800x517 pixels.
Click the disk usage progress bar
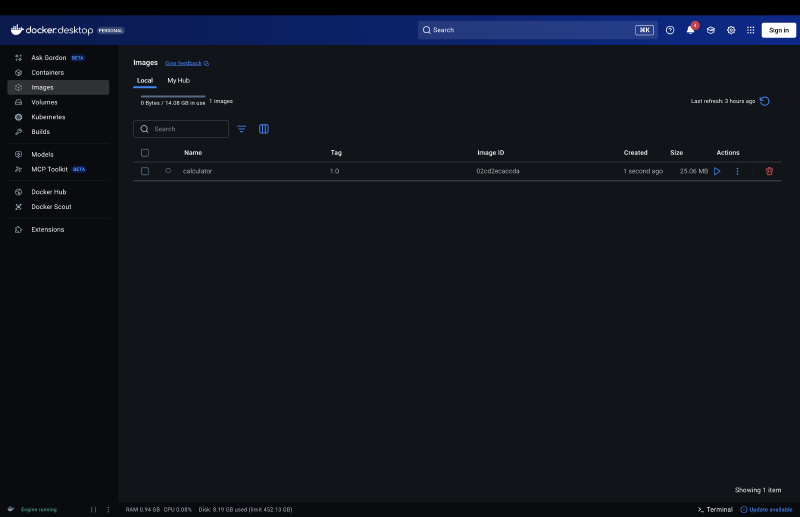click(x=173, y=96)
